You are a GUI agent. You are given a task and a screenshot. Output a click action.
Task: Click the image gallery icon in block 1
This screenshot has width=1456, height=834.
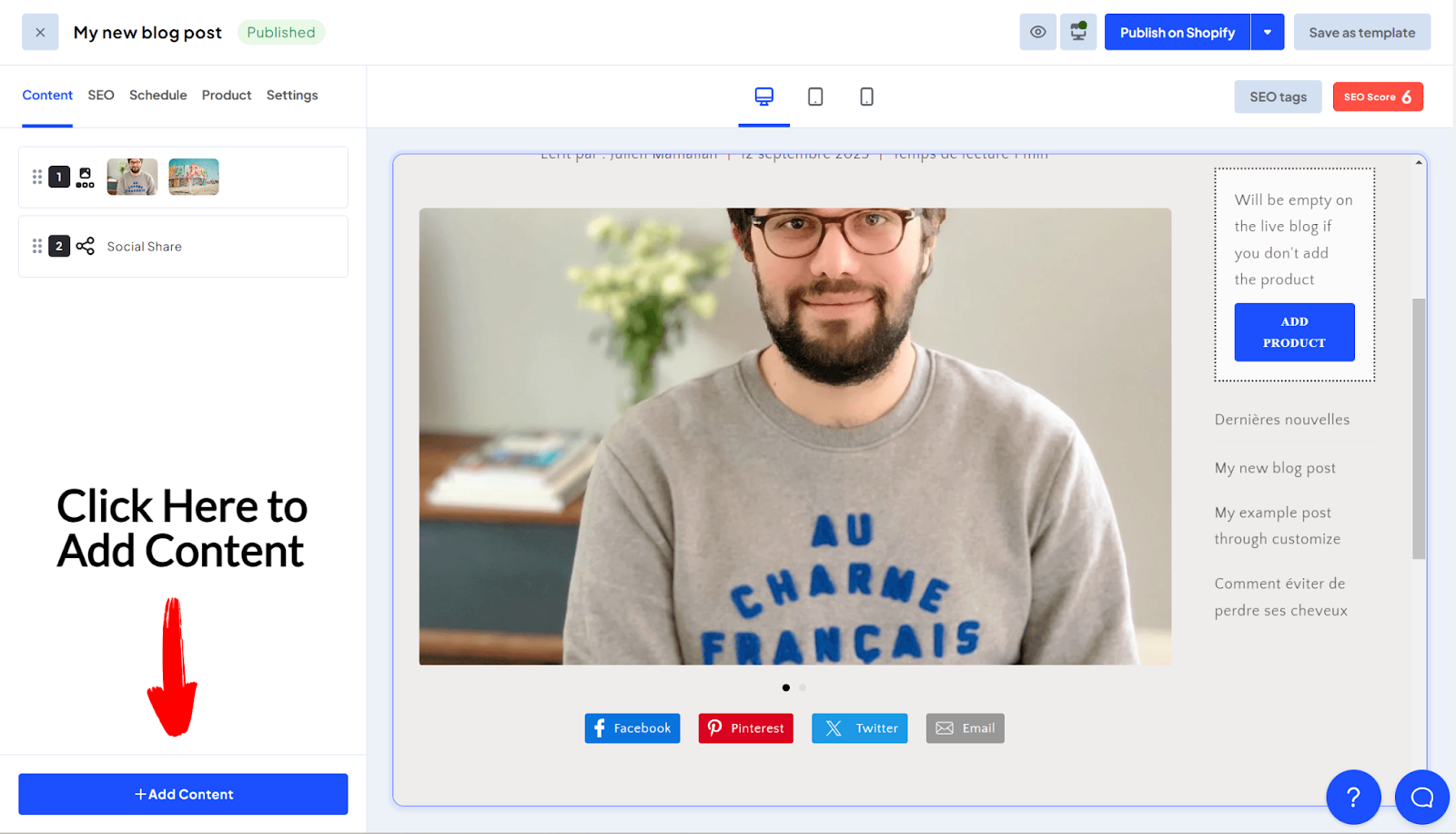click(85, 177)
